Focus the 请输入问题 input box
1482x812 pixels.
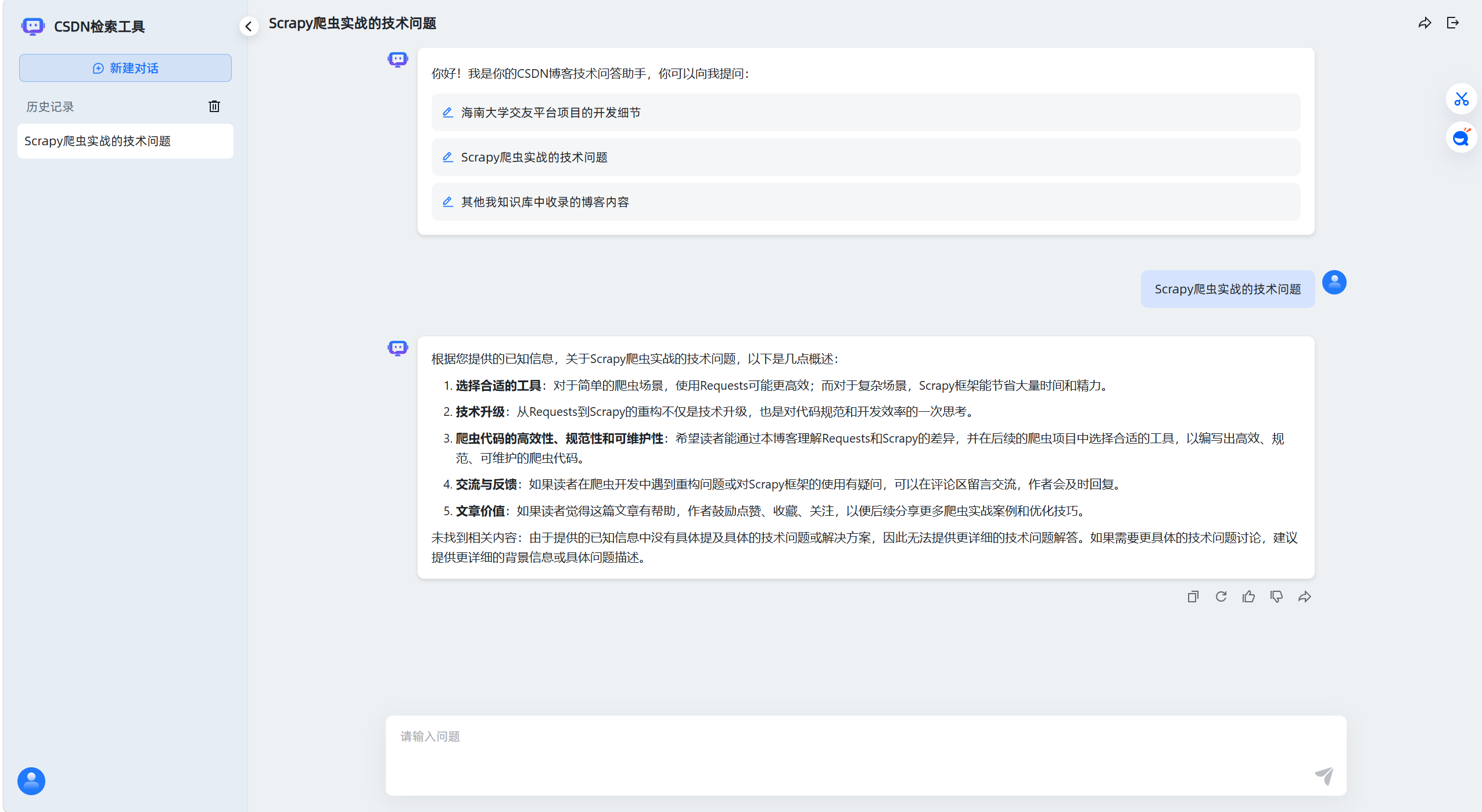point(866,755)
